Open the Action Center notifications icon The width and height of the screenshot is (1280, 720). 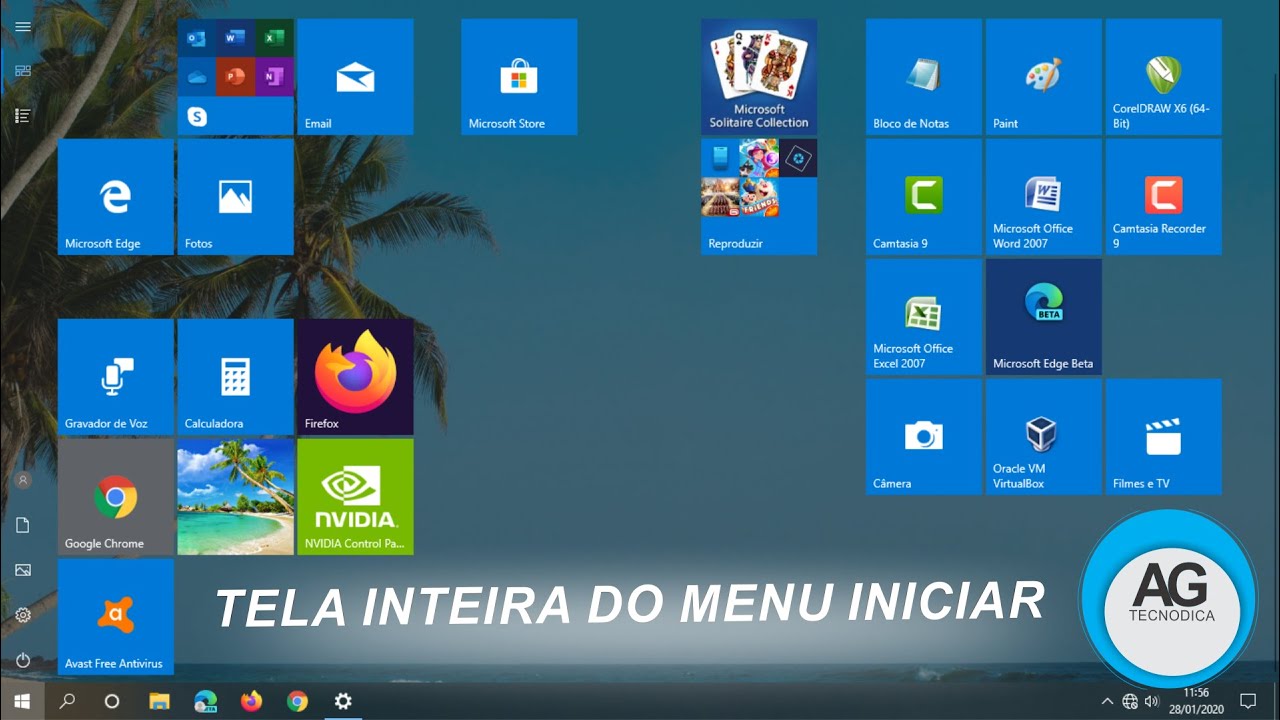[x=1248, y=701]
